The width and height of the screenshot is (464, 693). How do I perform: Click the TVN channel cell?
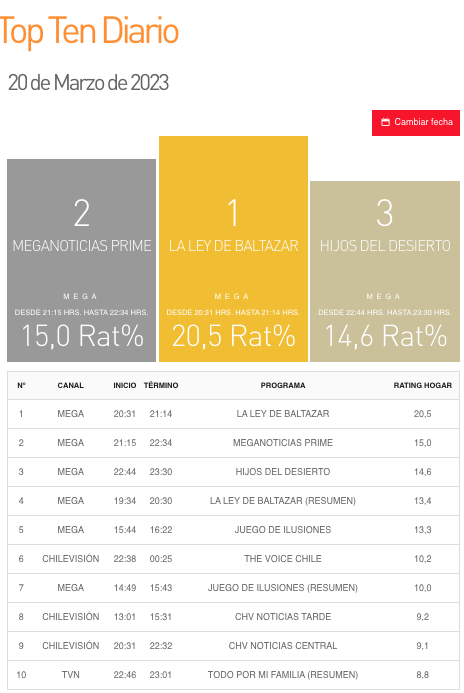[70, 674]
